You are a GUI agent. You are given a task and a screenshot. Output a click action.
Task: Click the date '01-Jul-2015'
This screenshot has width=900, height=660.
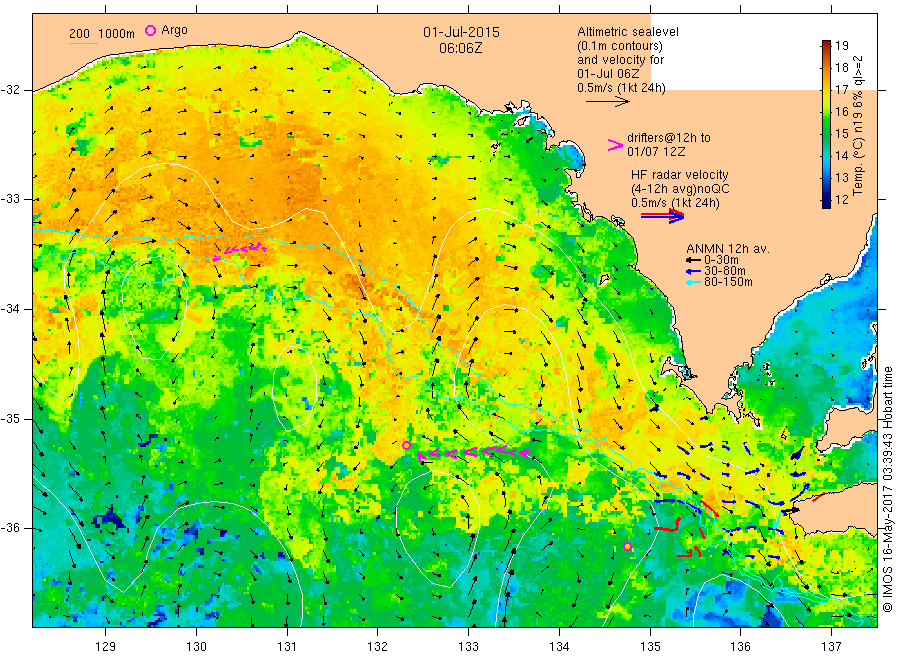tap(461, 32)
